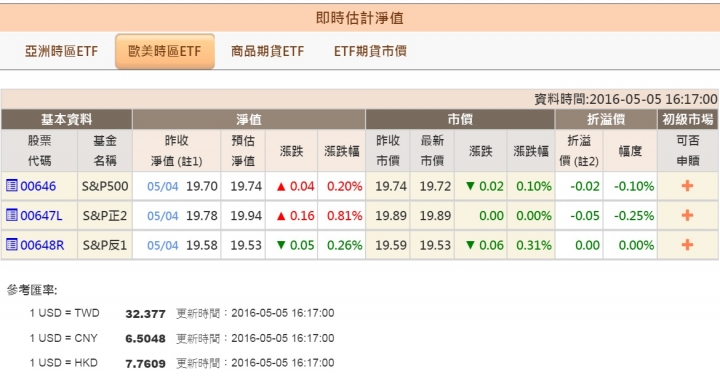The width and height of the screenshot is (720, 377).
Task: Click the 0.20% NAV change of 00646
Action: pyautogui.click(x=344, y=186)
